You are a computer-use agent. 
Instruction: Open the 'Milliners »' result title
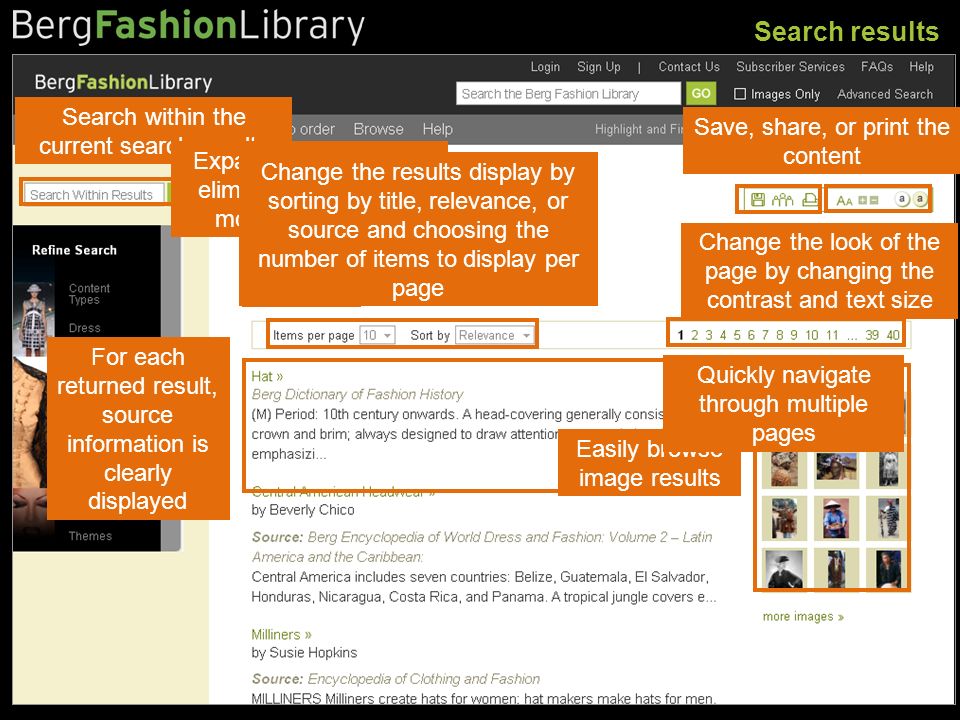(x=282, y=634)
